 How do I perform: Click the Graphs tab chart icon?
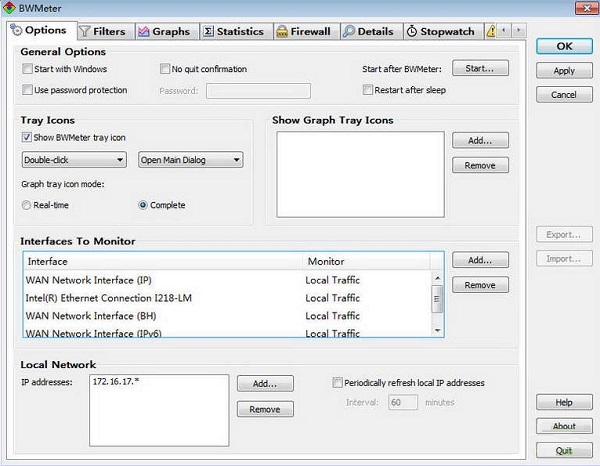(144, 32)
